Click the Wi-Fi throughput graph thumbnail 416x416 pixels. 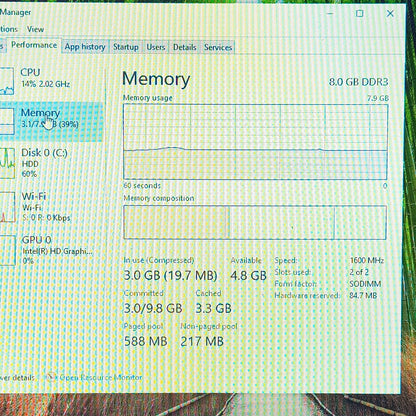[7, 207]
